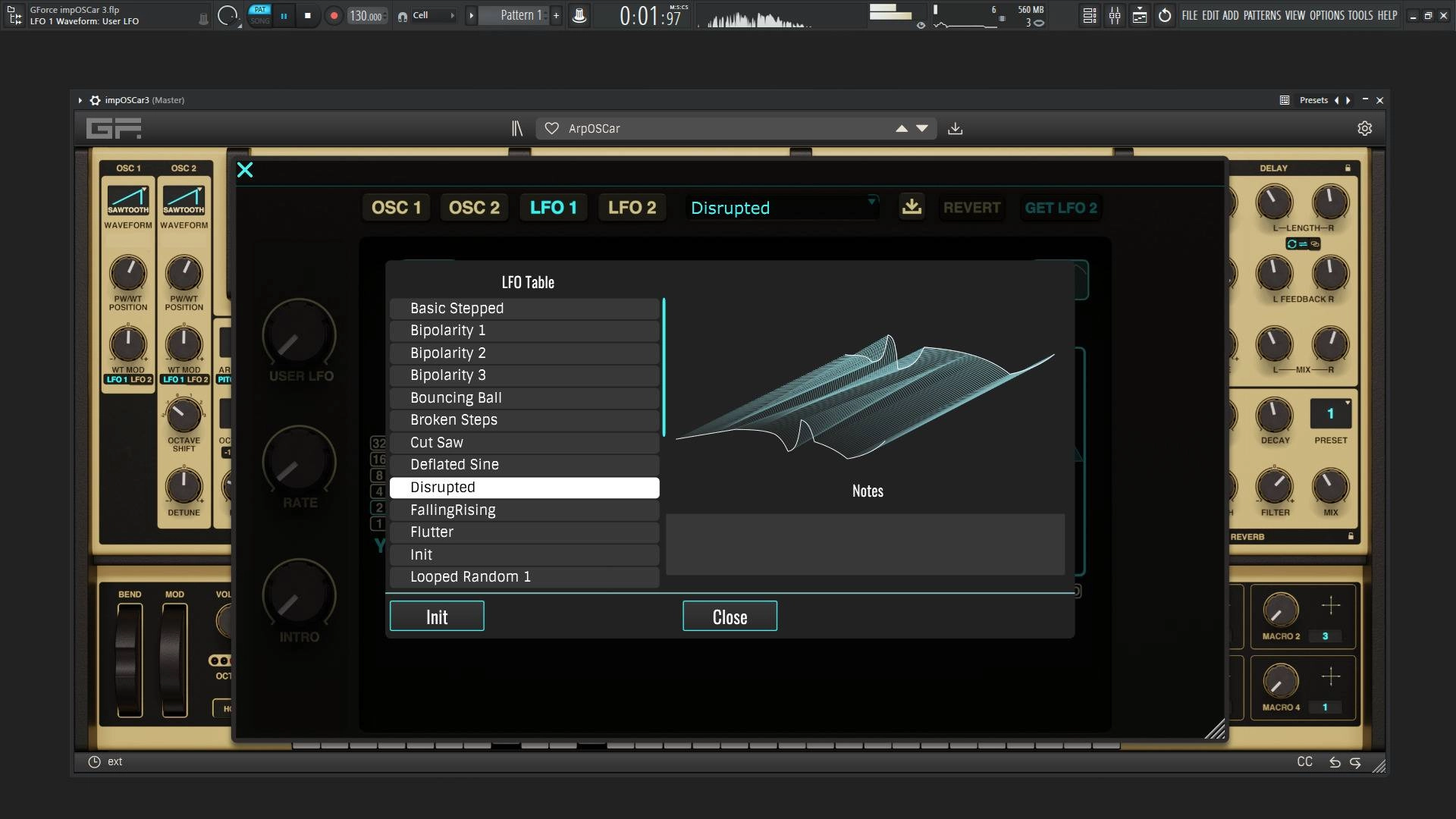Open the FILE menu
The height and width of the screenshot is (819, 1456).
point(1190,15)
